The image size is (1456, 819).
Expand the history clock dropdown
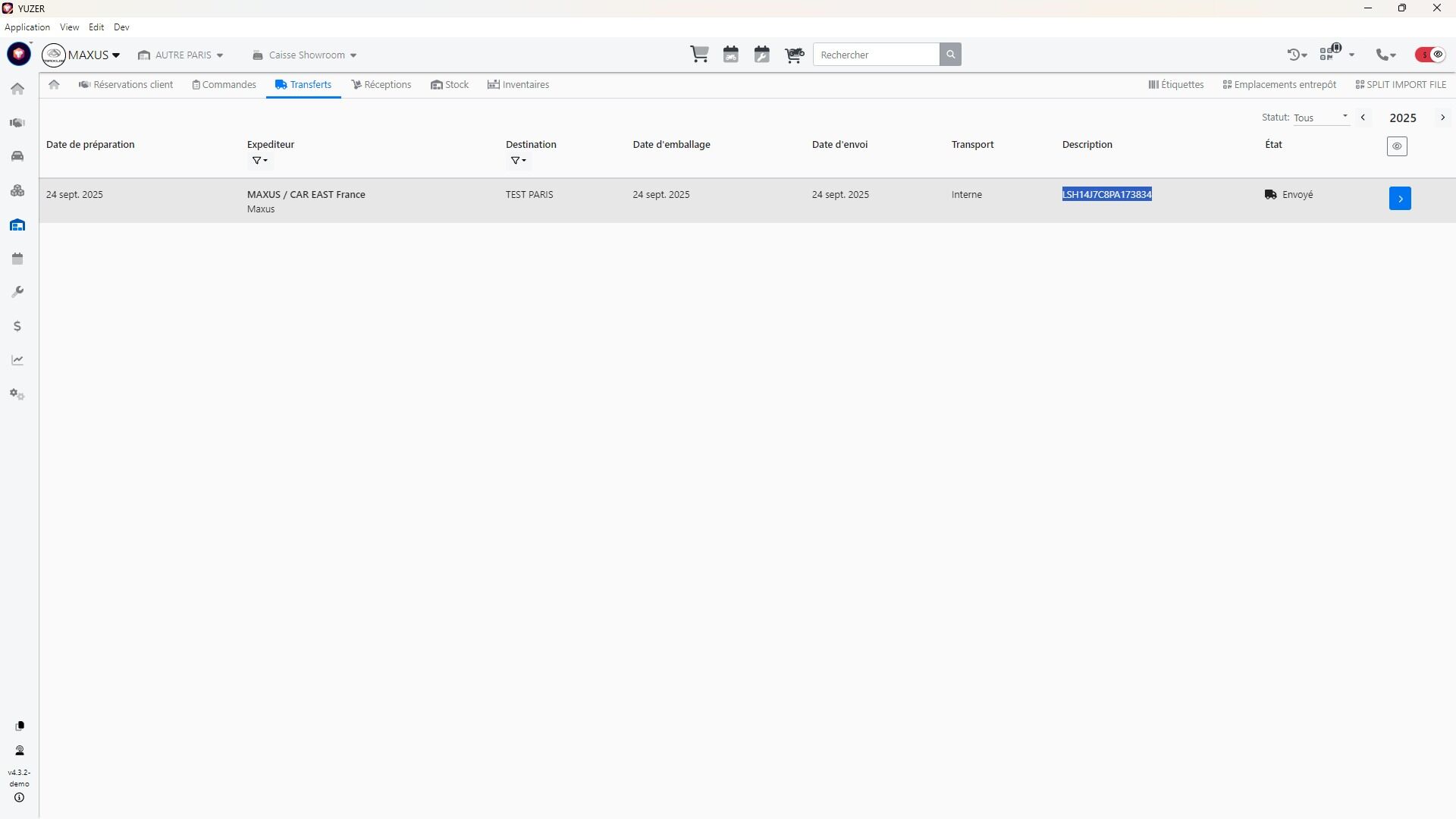click(1297, 55)
